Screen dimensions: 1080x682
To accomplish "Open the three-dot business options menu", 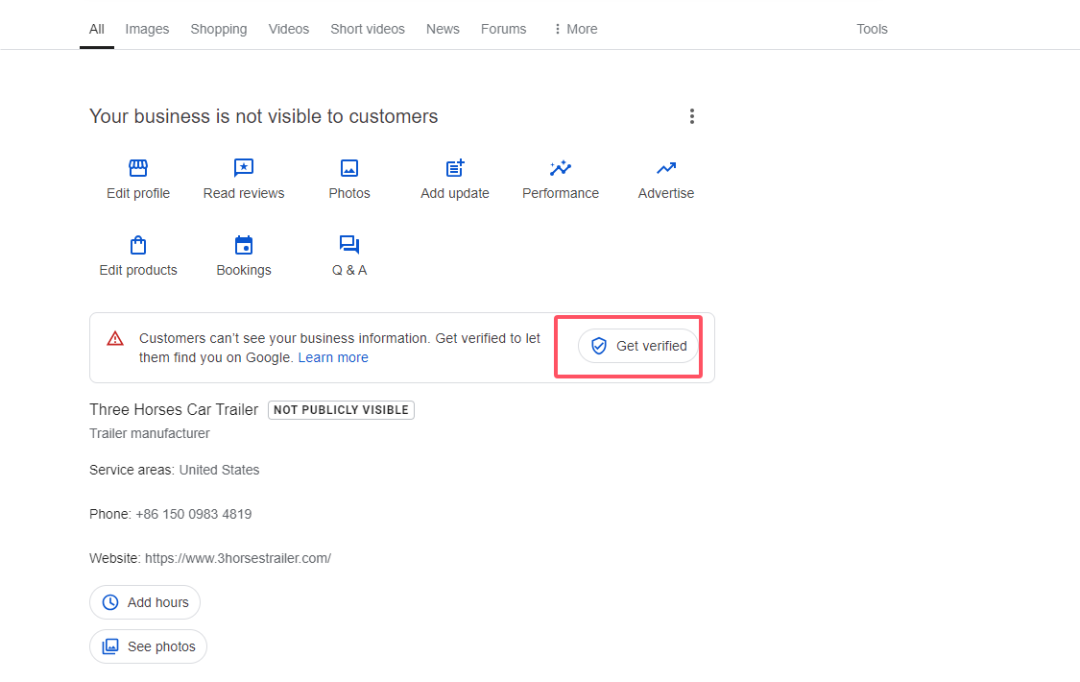I will pyautogui.click(x=691, y=117).
